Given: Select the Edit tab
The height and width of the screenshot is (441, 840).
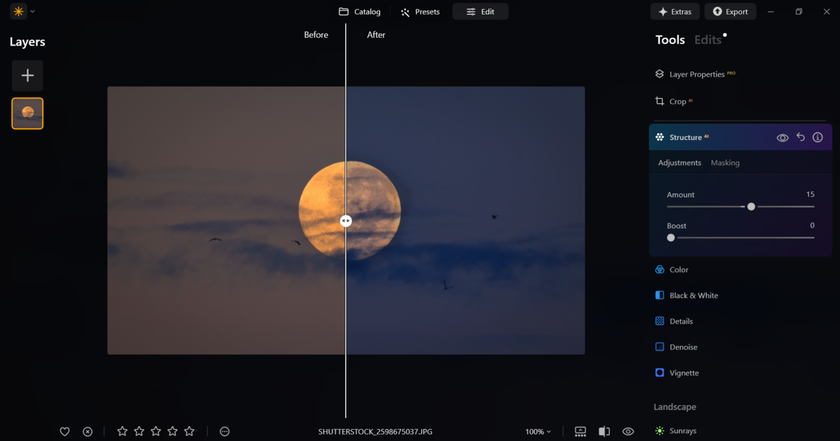Looking at the screenshot, I should 481,11.
